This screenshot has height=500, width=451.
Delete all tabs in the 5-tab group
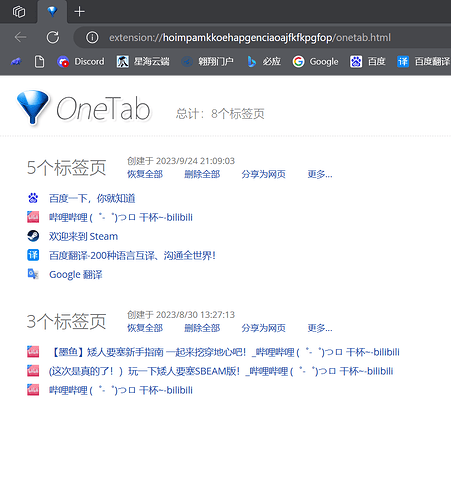point(202,174)
